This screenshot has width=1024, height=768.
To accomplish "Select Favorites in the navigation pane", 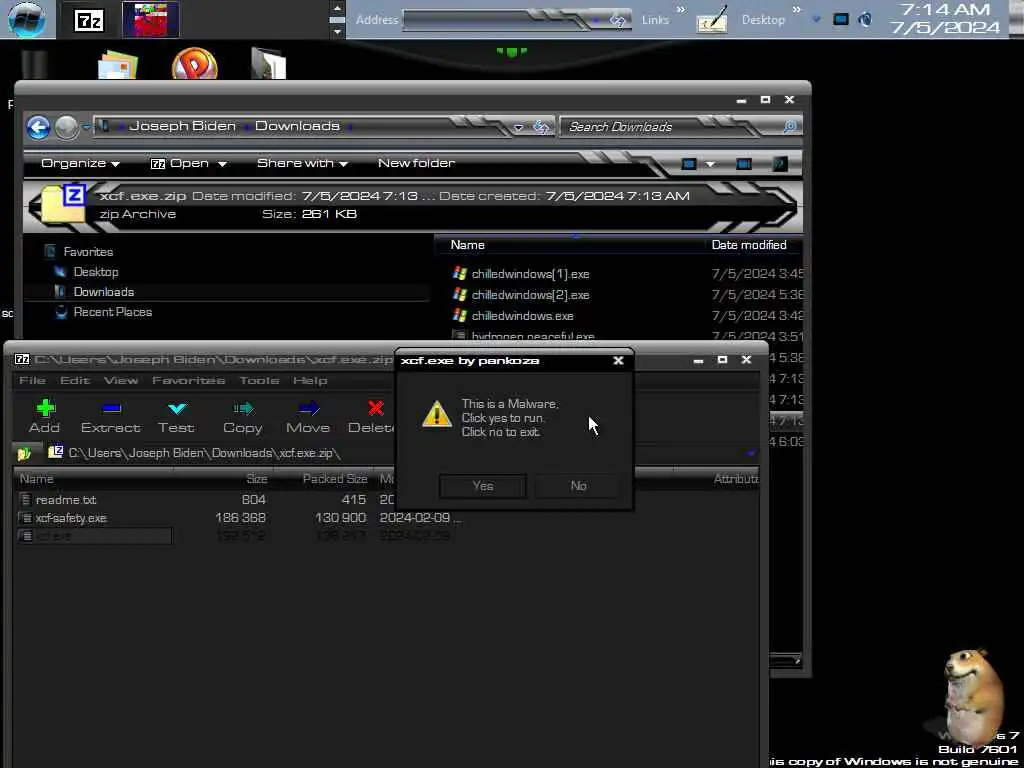I will [x=88, y=251].
